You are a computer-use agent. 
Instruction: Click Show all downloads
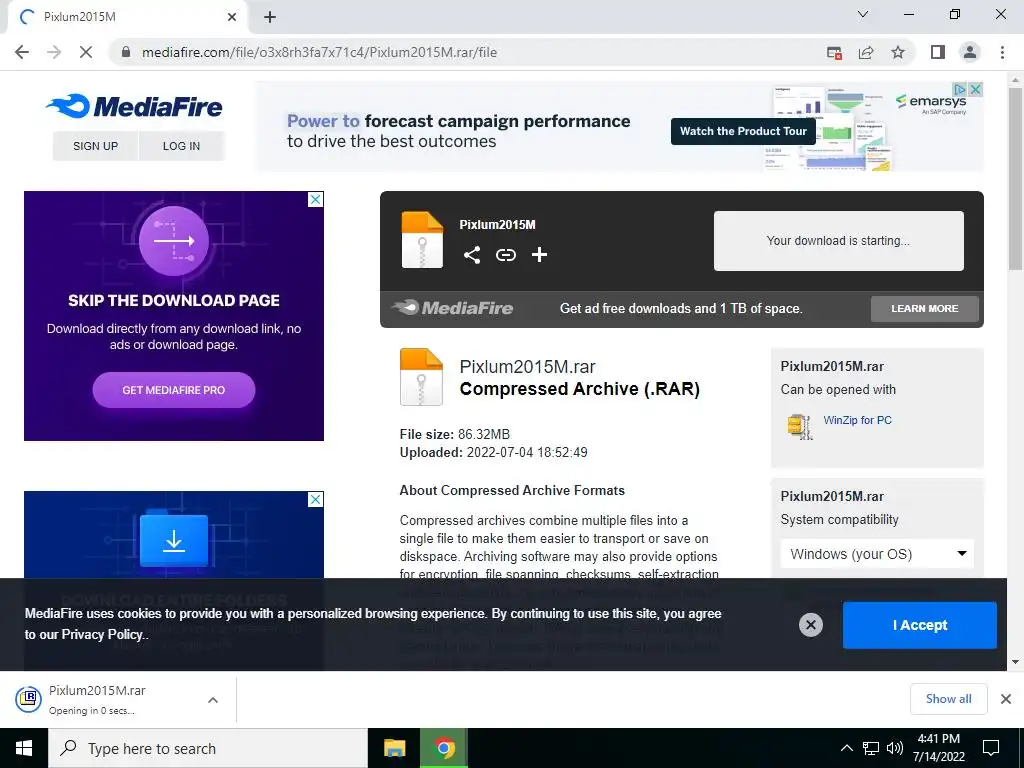tap(948, 699)
